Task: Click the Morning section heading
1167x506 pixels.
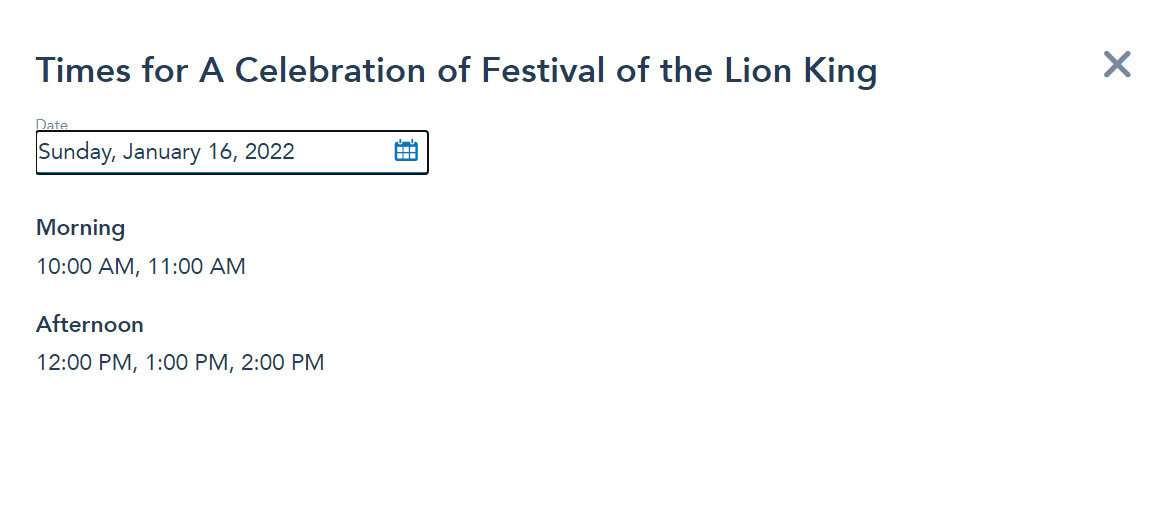Action: [x=80, y=228]
